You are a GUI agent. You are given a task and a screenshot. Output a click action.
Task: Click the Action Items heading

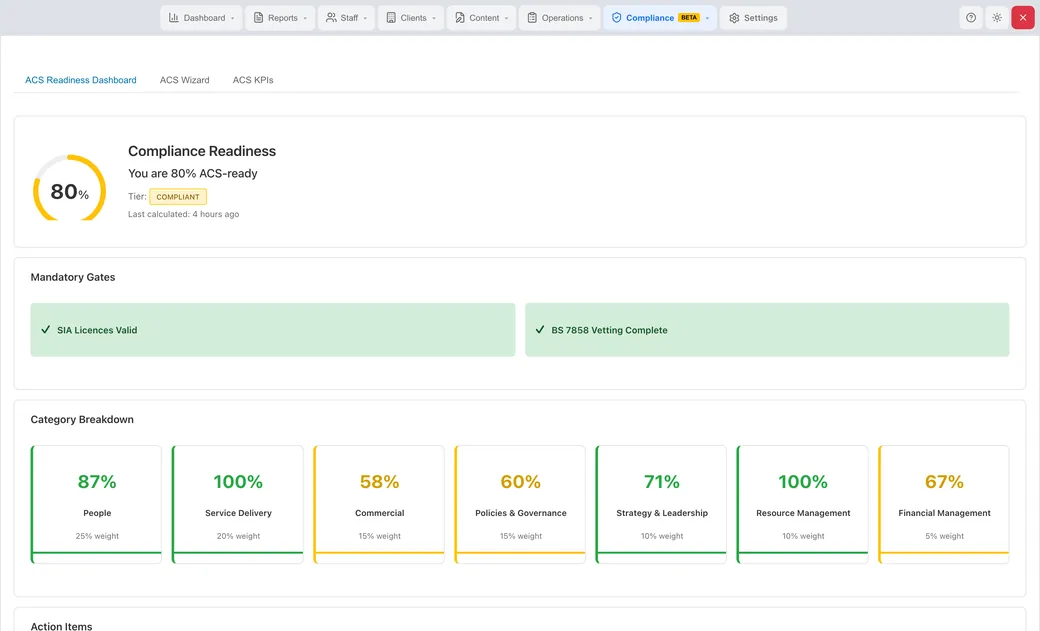61,626
